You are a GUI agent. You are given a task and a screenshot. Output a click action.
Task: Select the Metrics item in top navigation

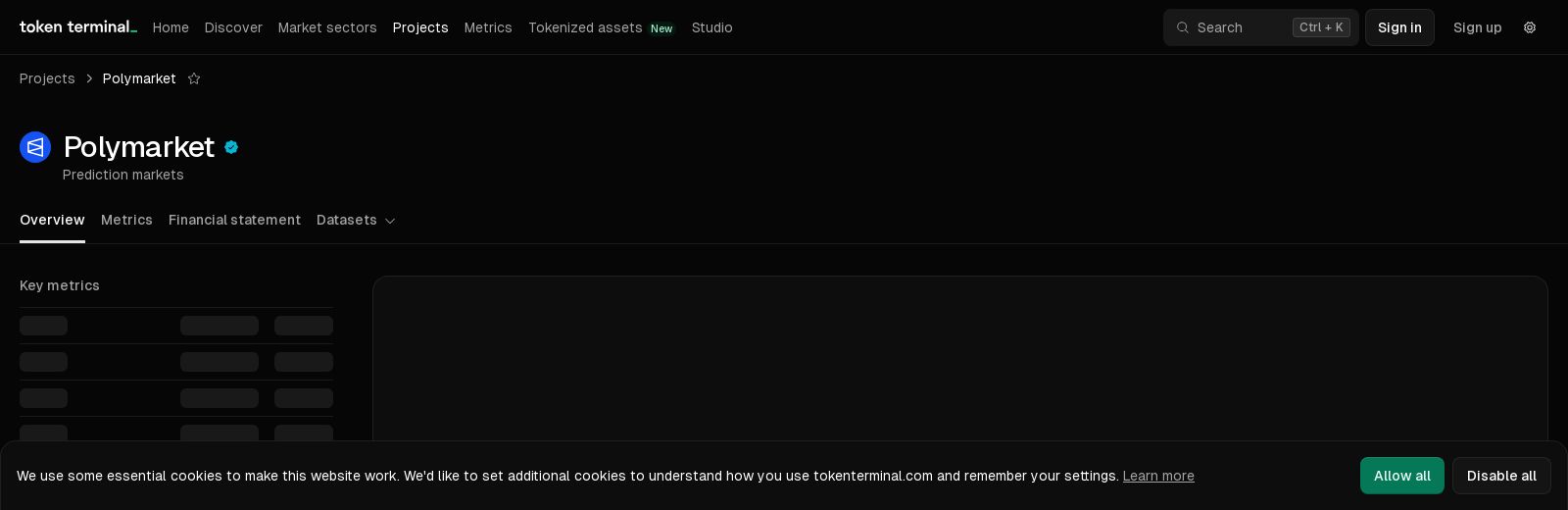(488, 27)
